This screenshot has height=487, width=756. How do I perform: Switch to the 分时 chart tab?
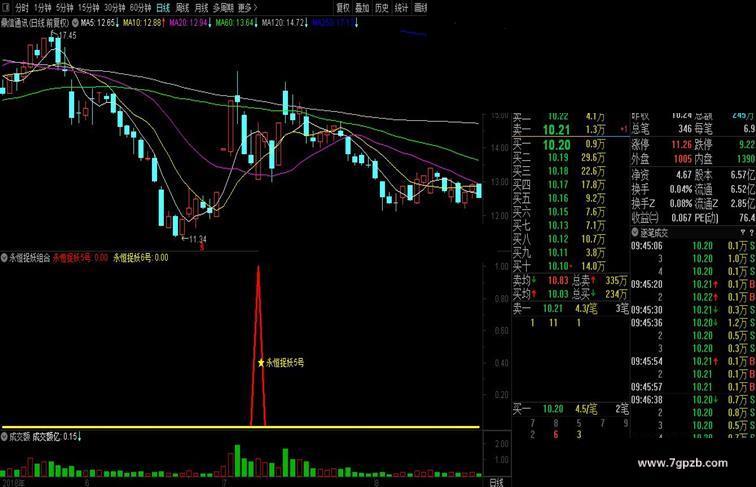tap(22, 8)
